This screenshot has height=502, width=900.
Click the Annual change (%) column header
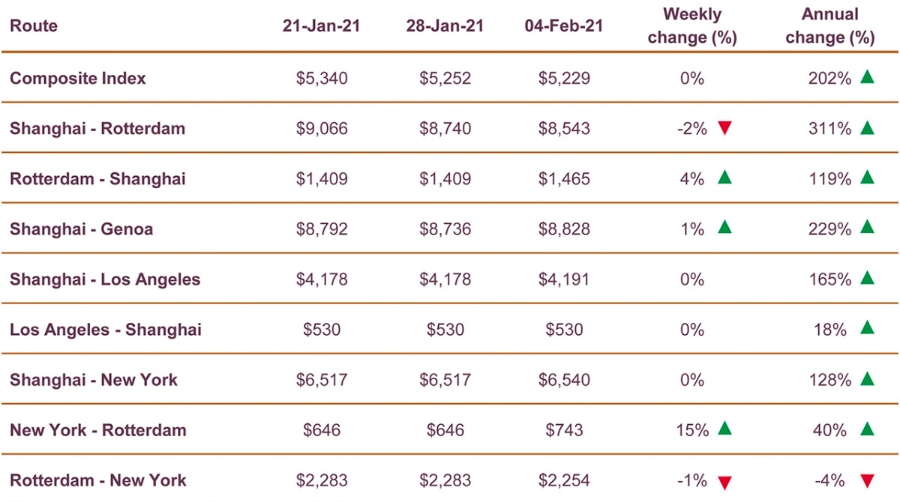click(830, 26)
